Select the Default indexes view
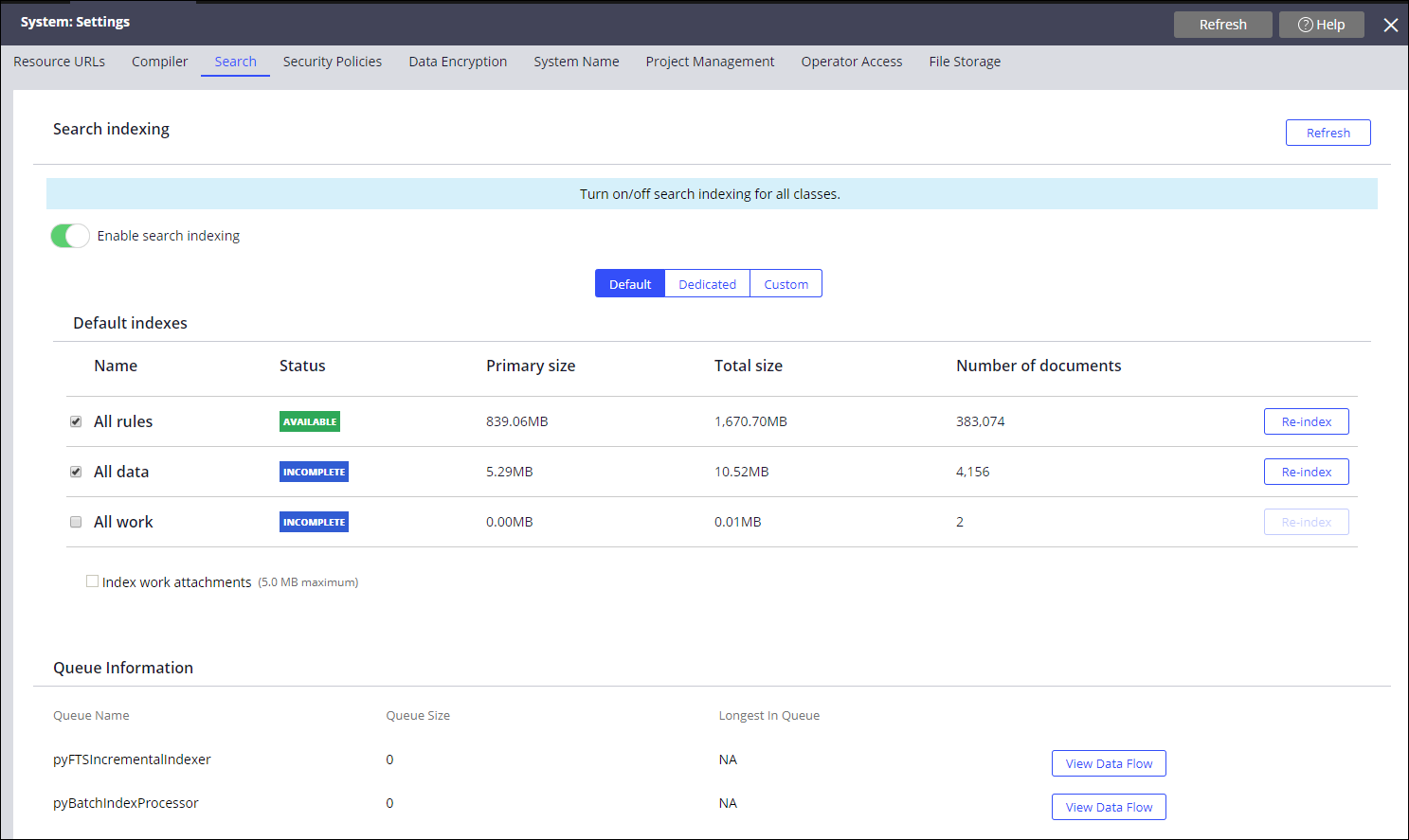 pos(629,284)
